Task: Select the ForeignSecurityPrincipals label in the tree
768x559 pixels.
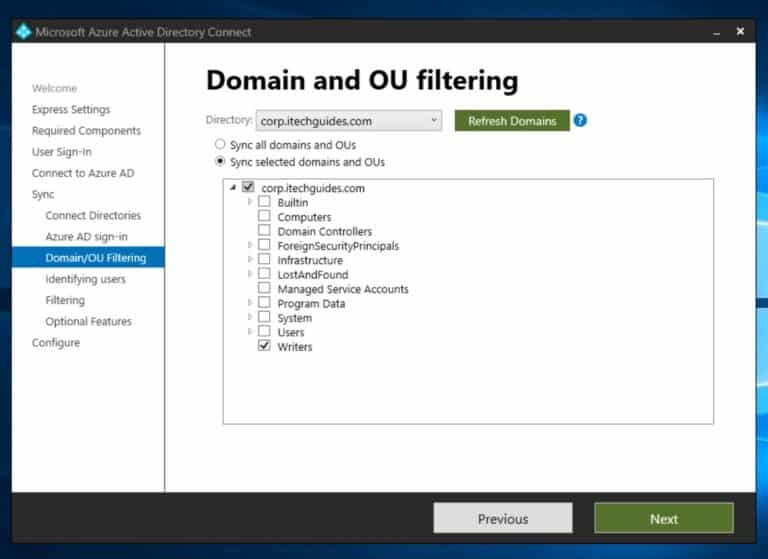Action: pos(338,246)
